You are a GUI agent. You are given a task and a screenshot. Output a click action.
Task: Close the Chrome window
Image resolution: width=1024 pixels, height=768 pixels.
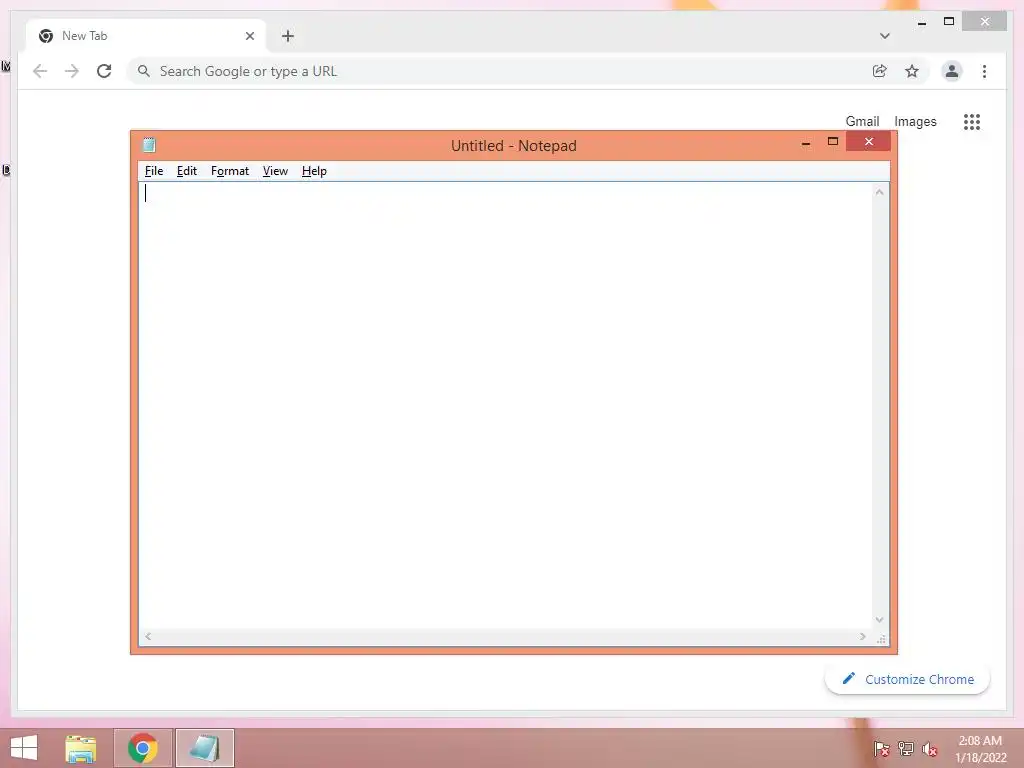pyautogui.click(x=984, y=22)
